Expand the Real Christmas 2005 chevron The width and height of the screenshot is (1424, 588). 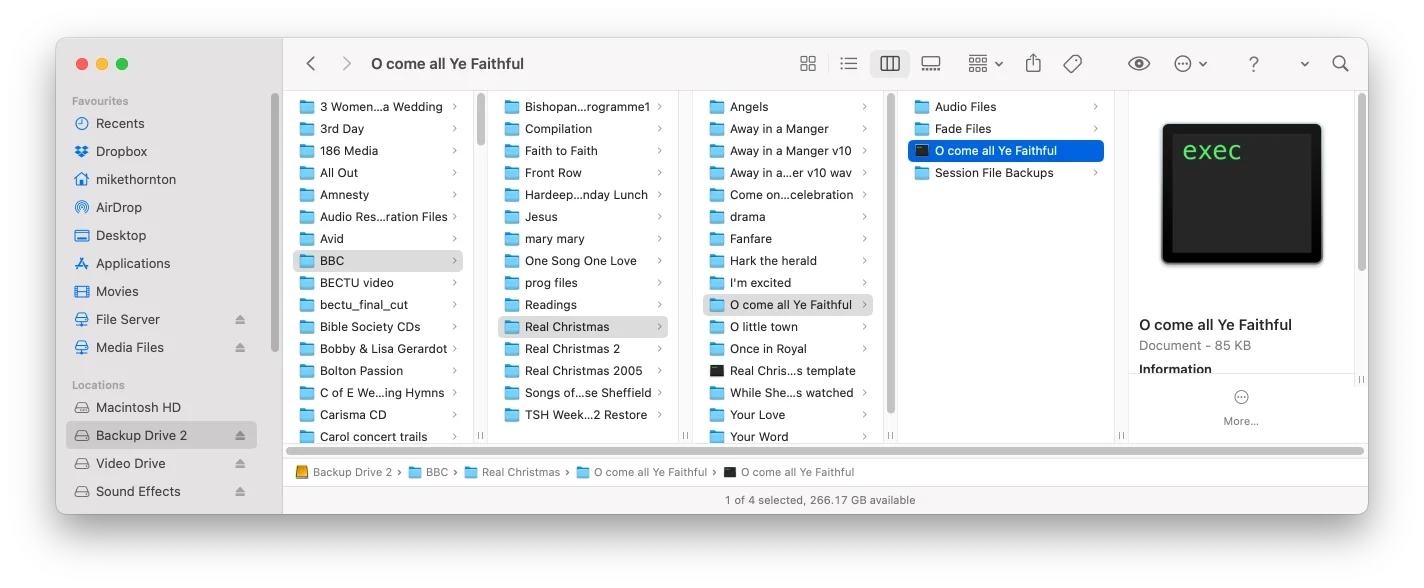click(660, 371)
